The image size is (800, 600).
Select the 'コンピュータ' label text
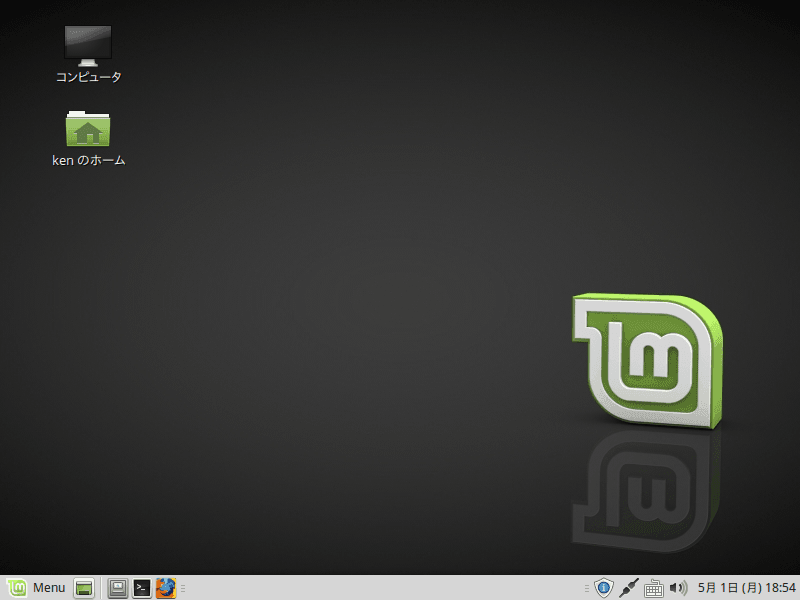pos(88,77)
